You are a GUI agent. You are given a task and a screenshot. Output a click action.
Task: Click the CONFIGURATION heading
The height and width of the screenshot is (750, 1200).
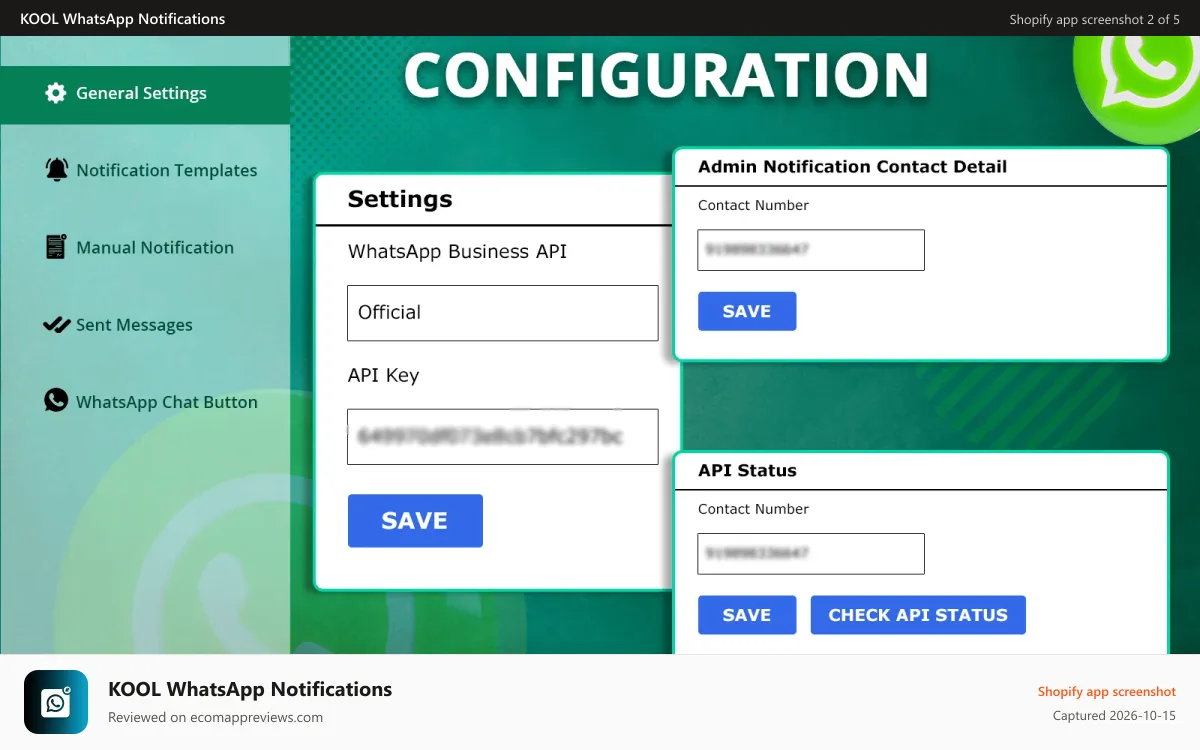pyautogui.click(x=667, y=75)
